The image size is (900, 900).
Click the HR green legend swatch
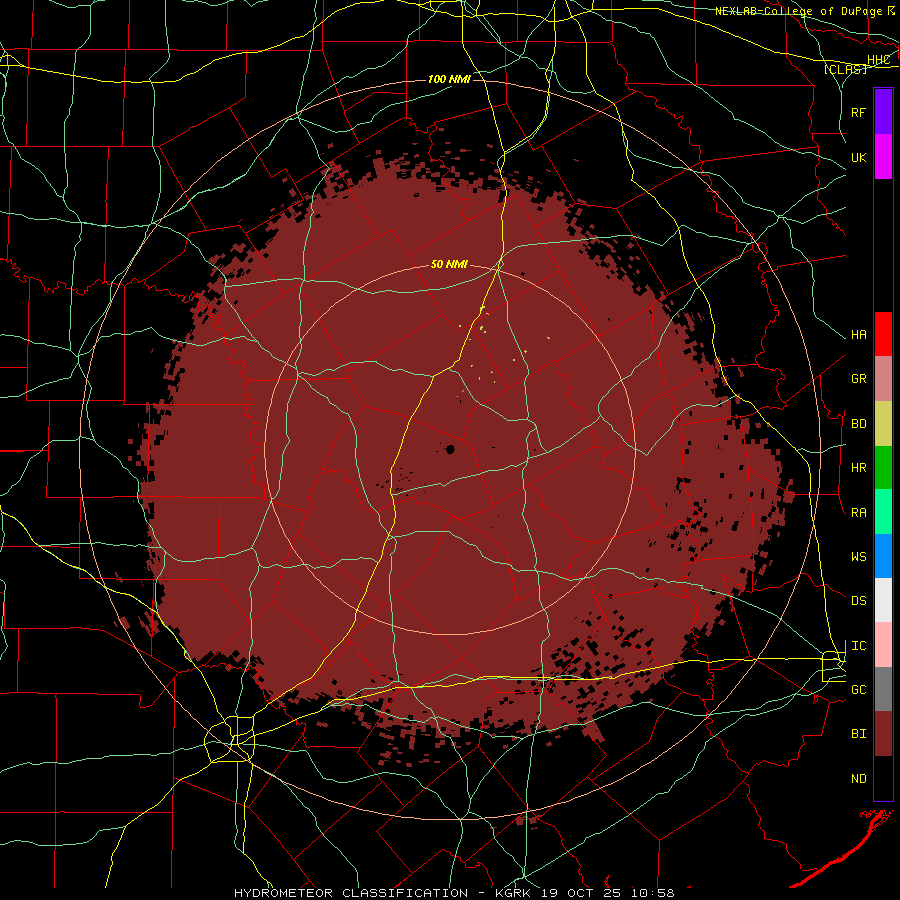(x=883, y=468)
